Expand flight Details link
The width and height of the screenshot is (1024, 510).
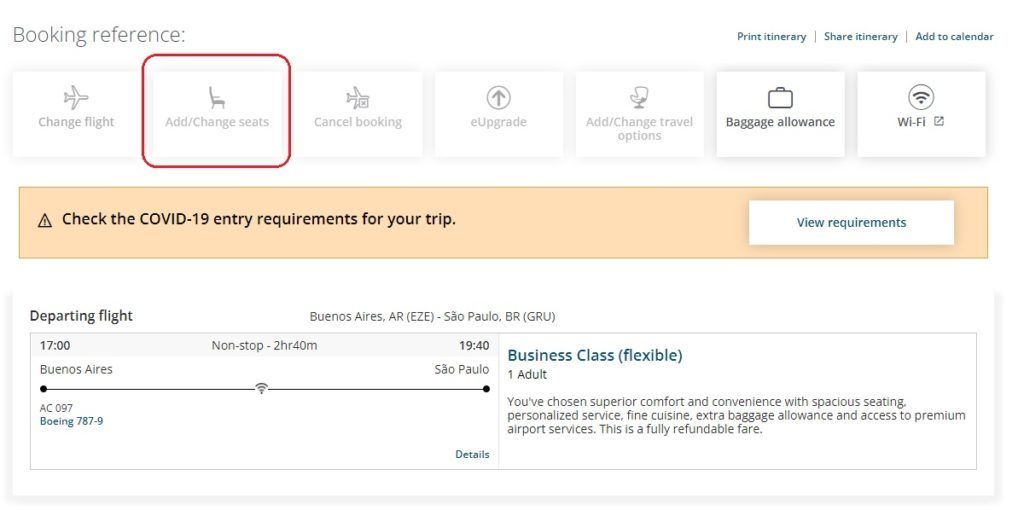tap(472, 454)
